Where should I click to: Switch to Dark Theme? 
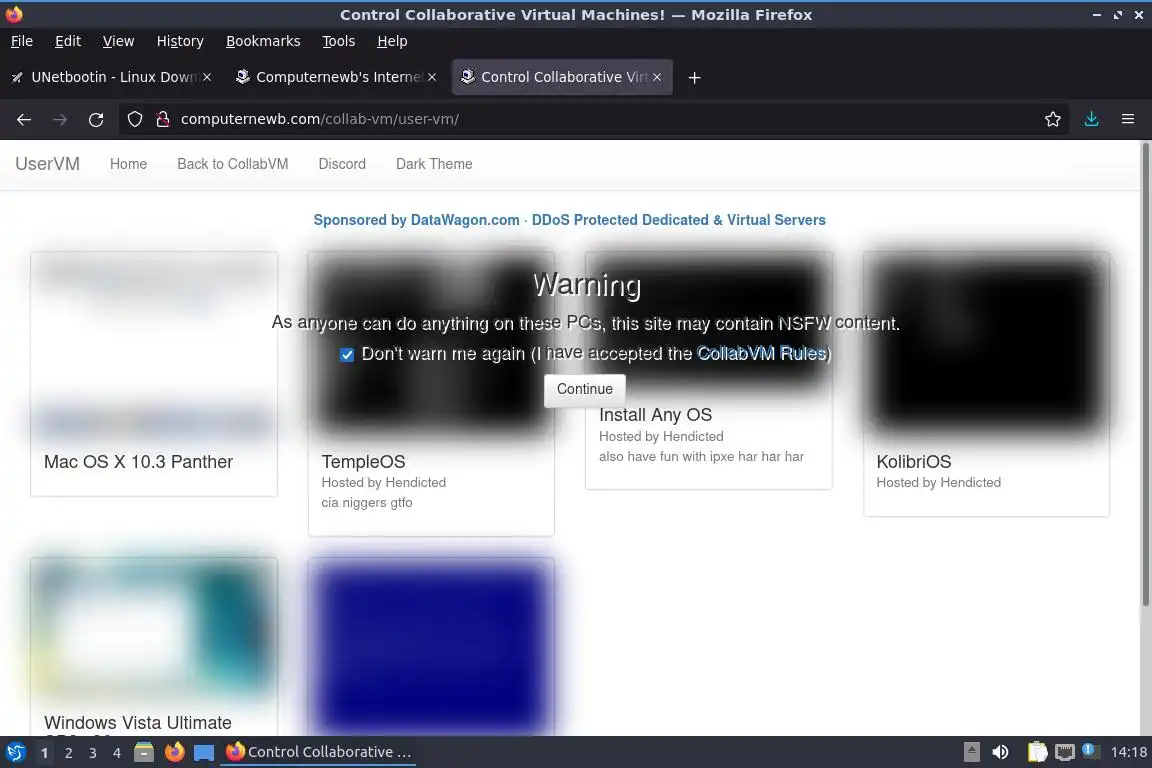(434, 164)
